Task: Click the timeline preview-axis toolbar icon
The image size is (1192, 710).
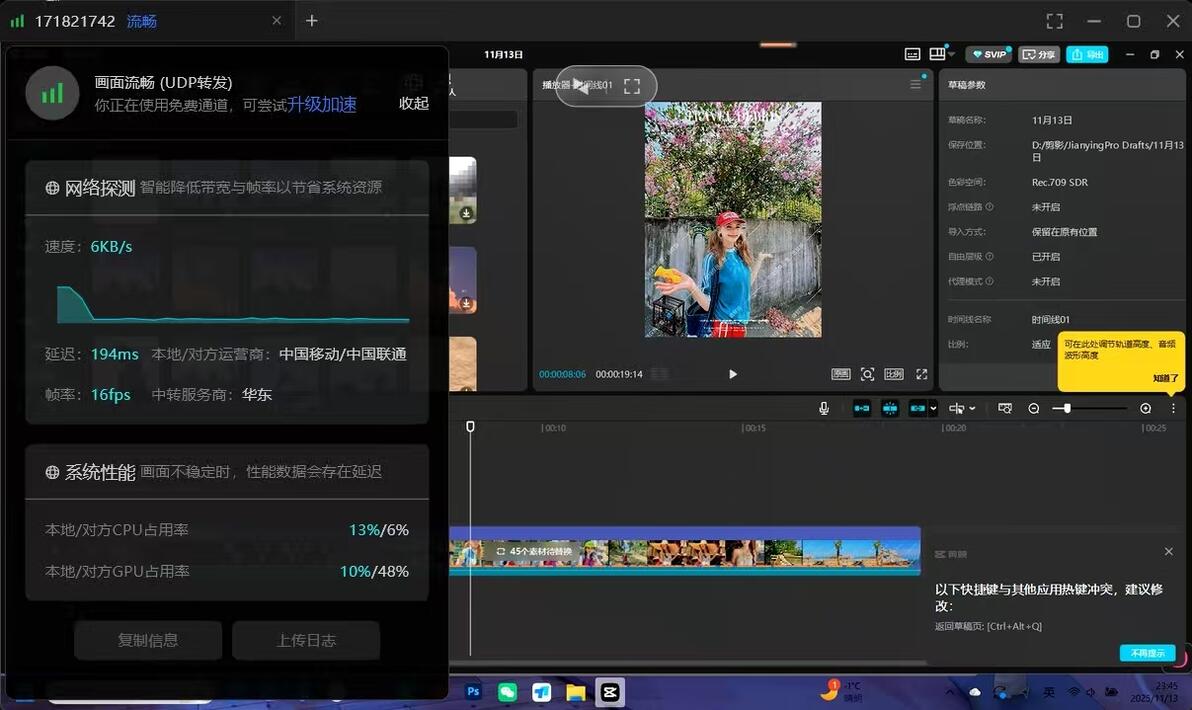Action: (1005, 408)
